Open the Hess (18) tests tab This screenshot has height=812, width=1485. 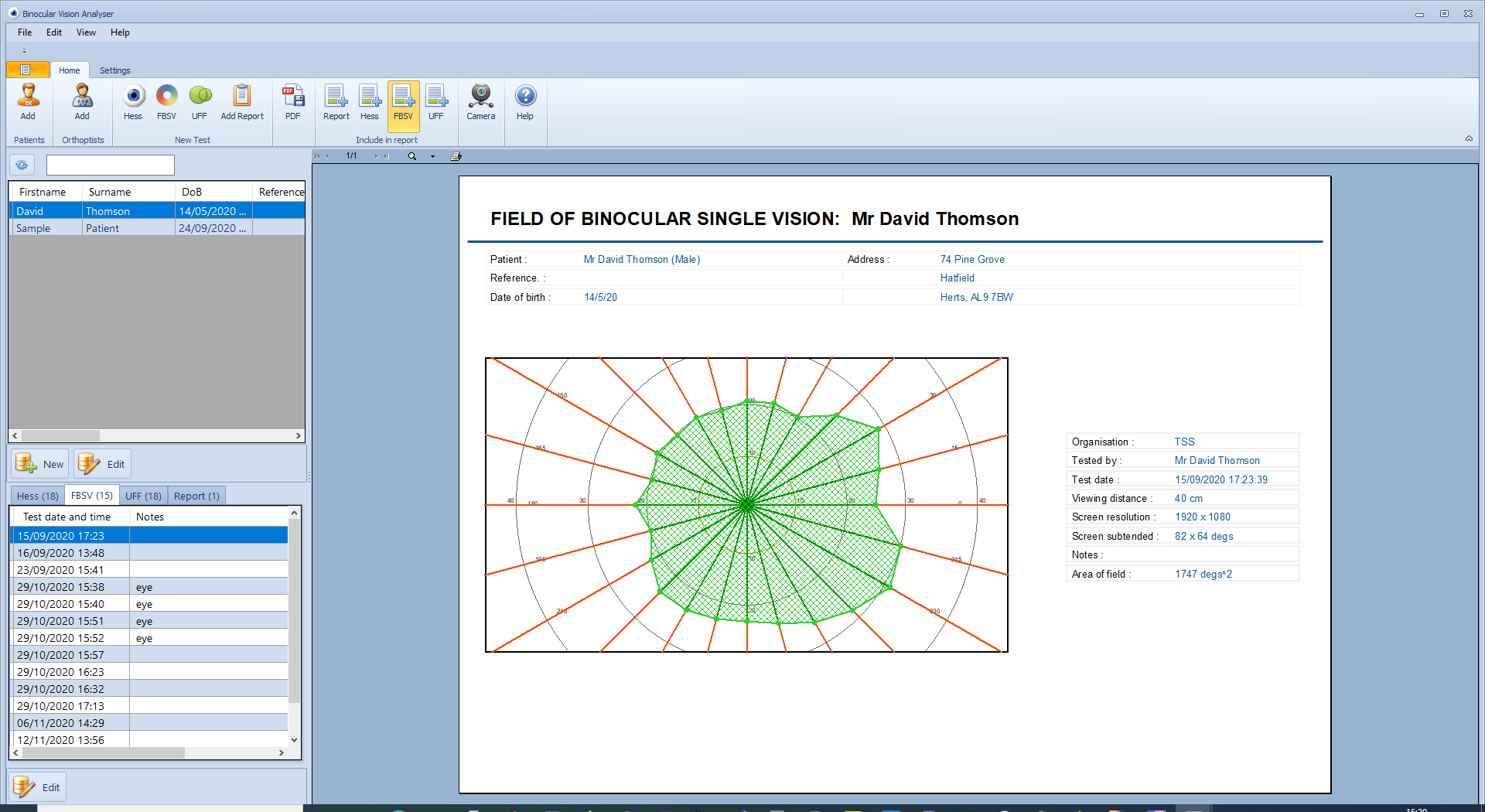pos(37,496)
